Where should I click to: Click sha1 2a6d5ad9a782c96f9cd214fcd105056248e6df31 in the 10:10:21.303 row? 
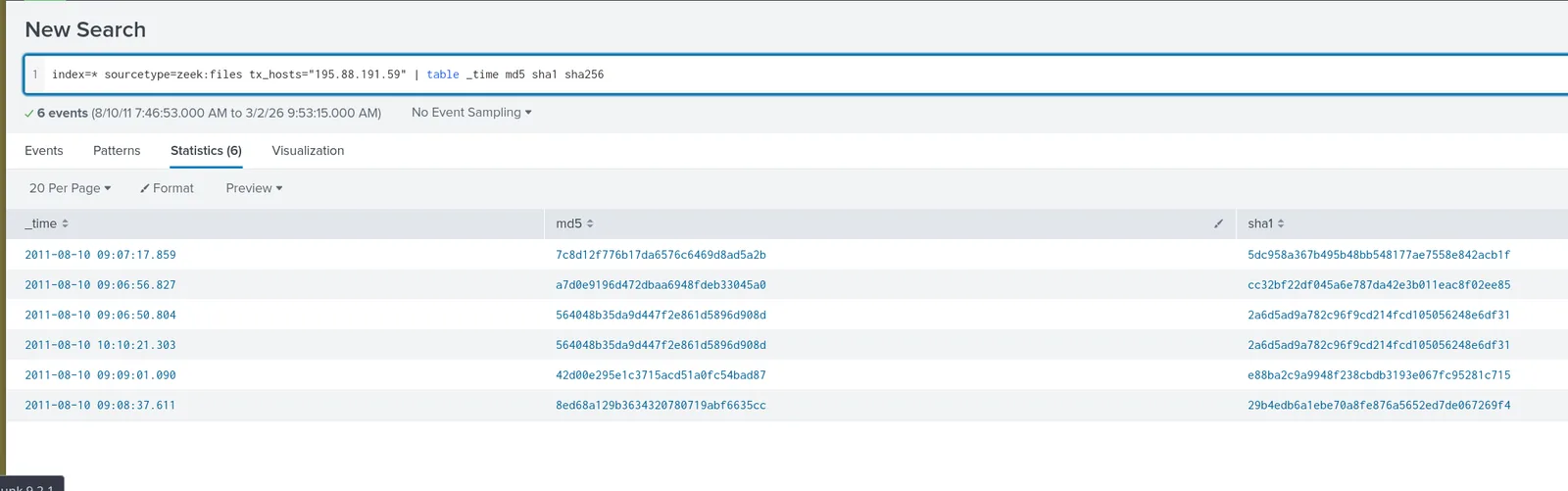[x=1379, y=345]
